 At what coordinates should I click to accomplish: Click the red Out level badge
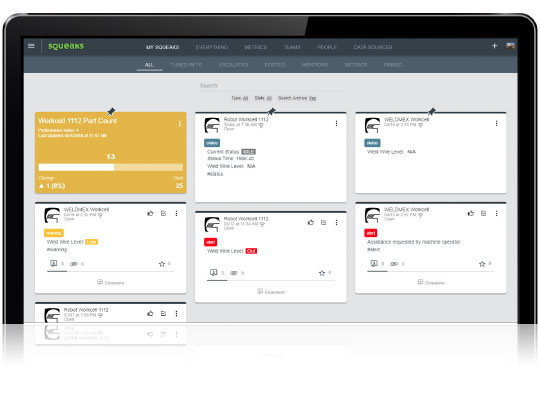pos(251,251)
